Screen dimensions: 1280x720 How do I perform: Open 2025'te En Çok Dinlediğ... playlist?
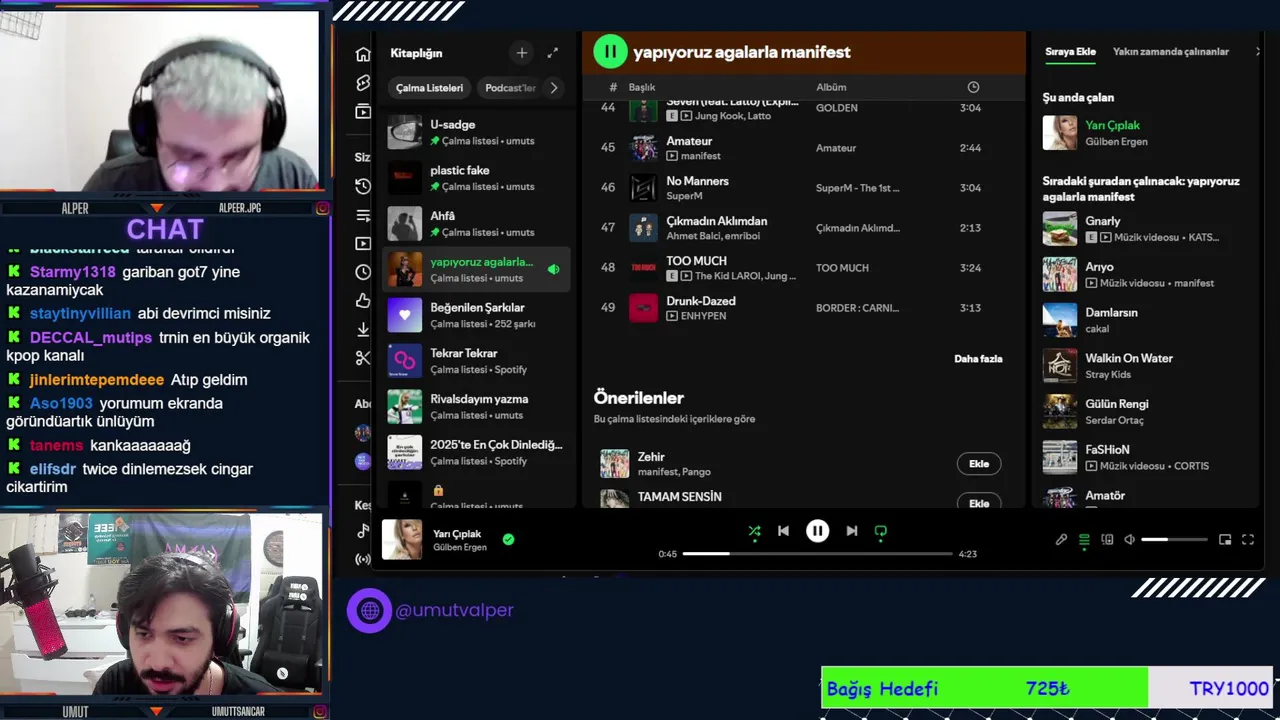coord(476,452)
